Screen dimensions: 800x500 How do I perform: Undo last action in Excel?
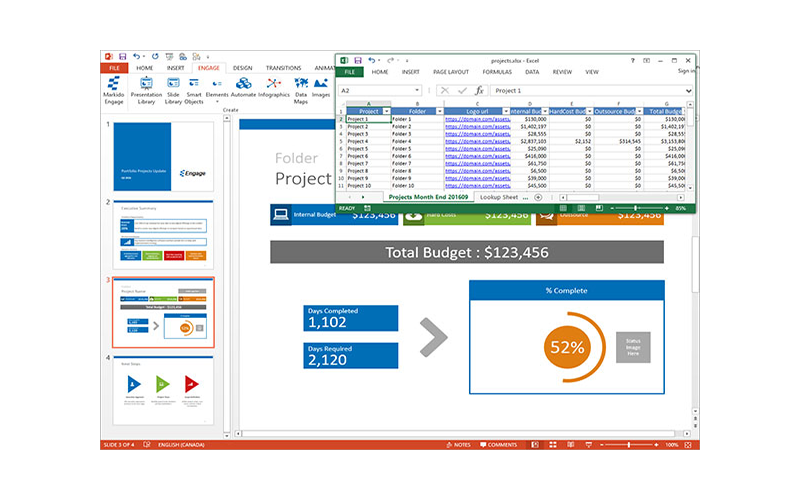coord(372,60)
